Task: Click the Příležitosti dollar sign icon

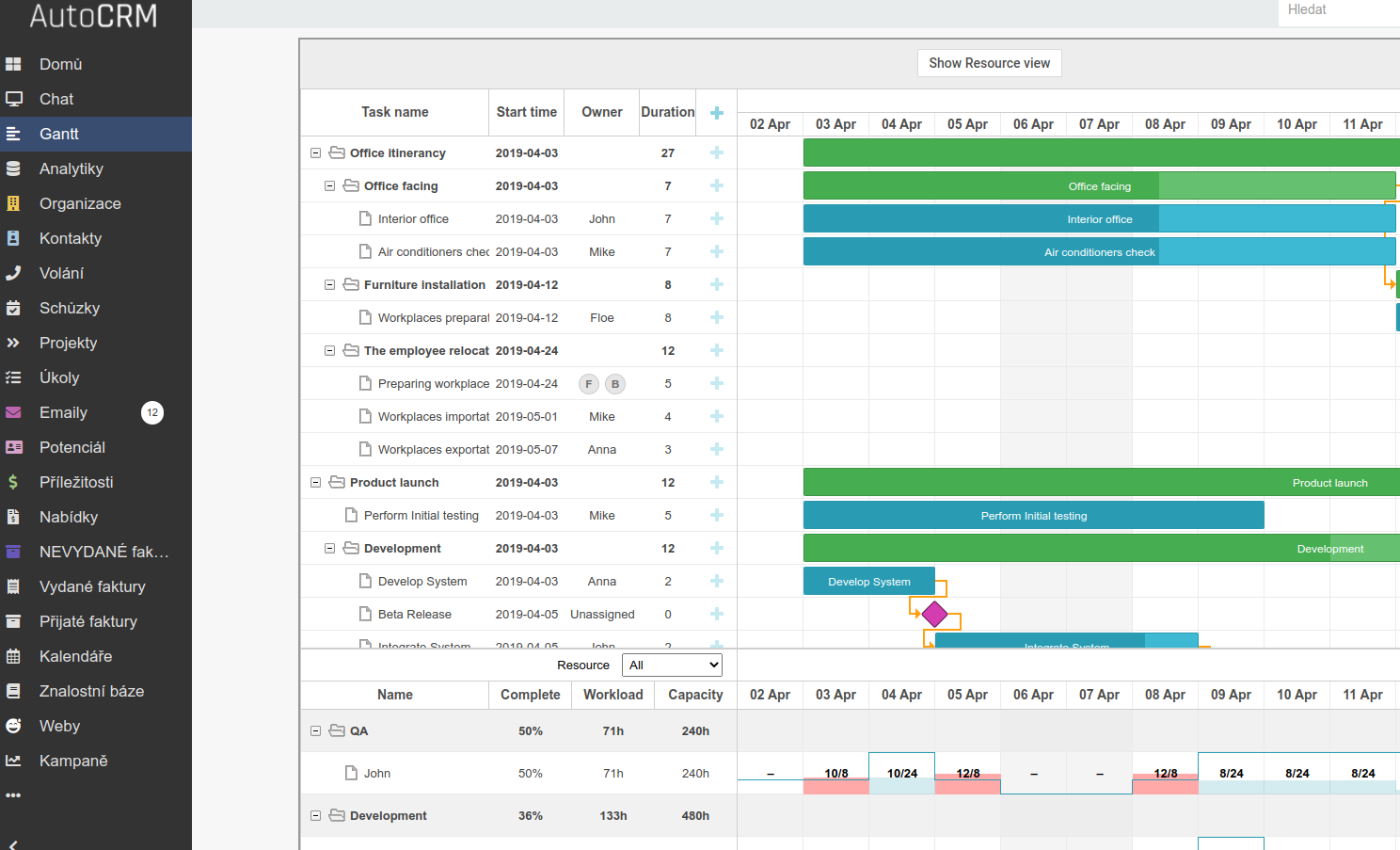Action: click(x=13, y=482)
